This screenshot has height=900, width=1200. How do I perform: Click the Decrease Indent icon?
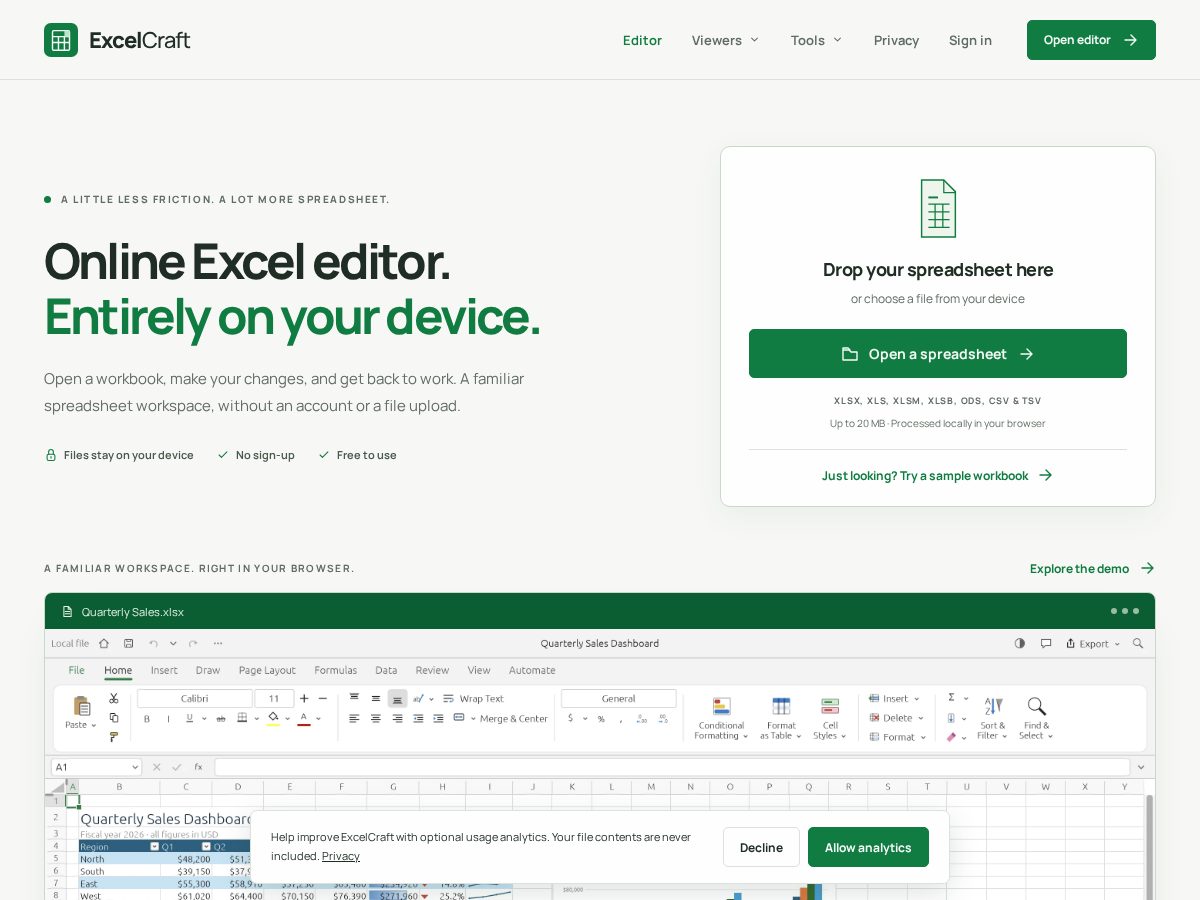[418, 718]
